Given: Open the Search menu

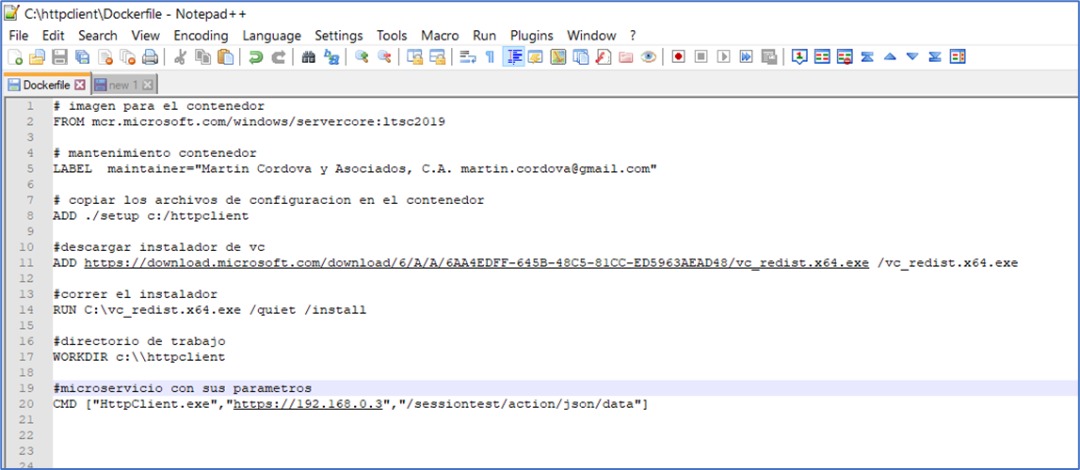Looking at the screenshot, I should (x=97, y=35).
